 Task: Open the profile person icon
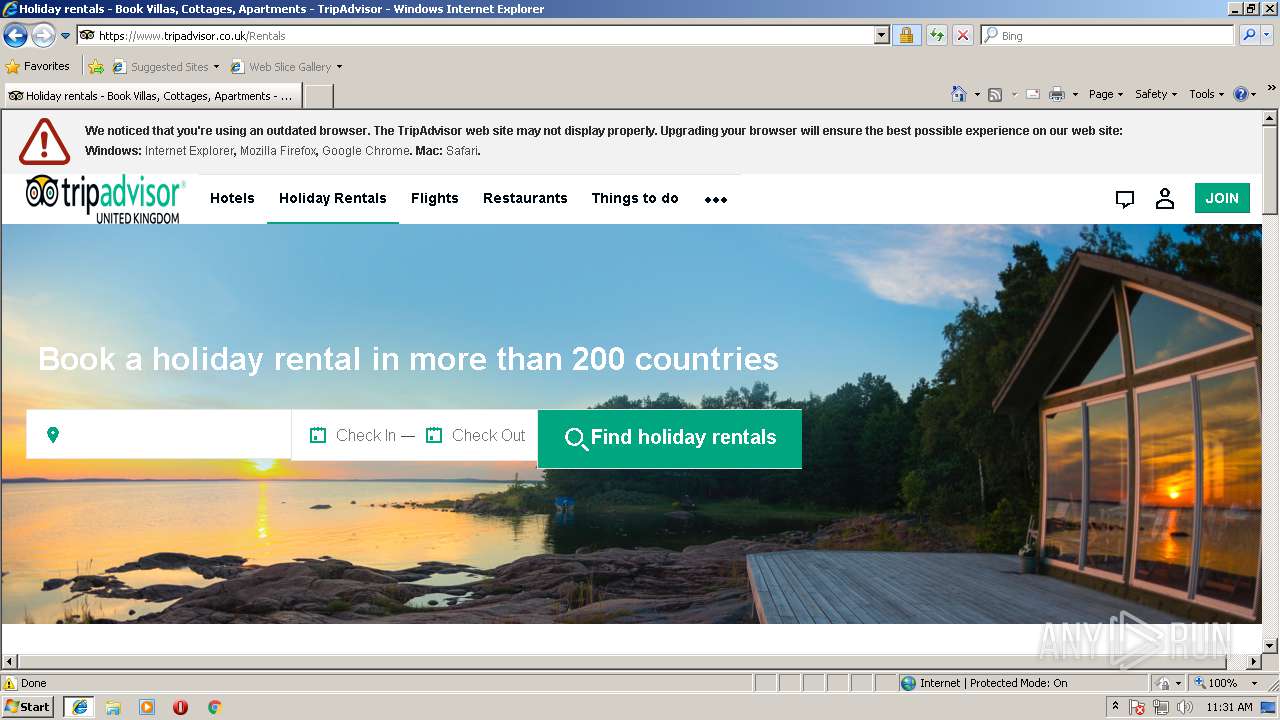pyautogui.click(x=1165, y=199)
